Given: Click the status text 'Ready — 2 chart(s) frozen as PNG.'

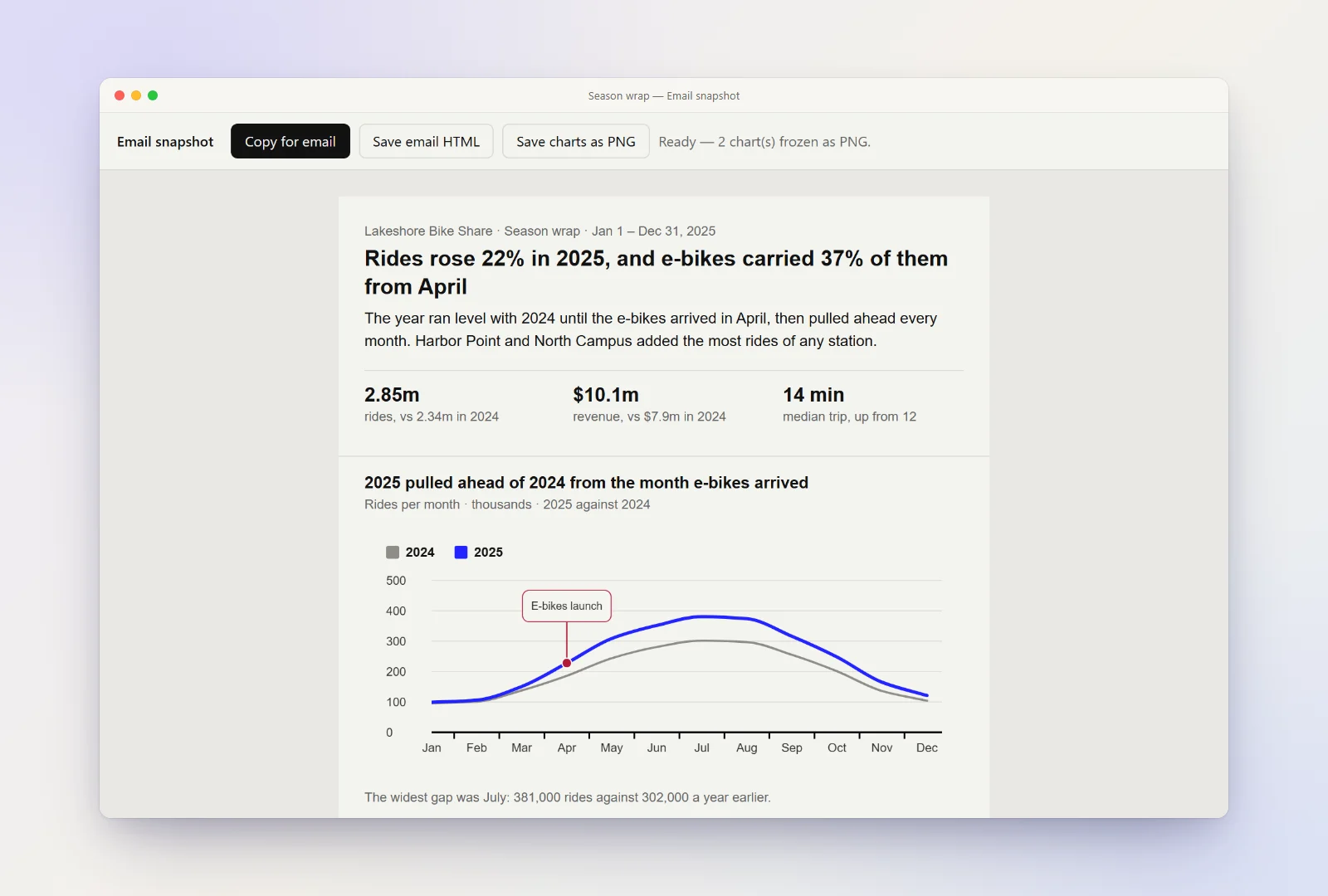Looking at the screenshot, I should tap(764, 142).
